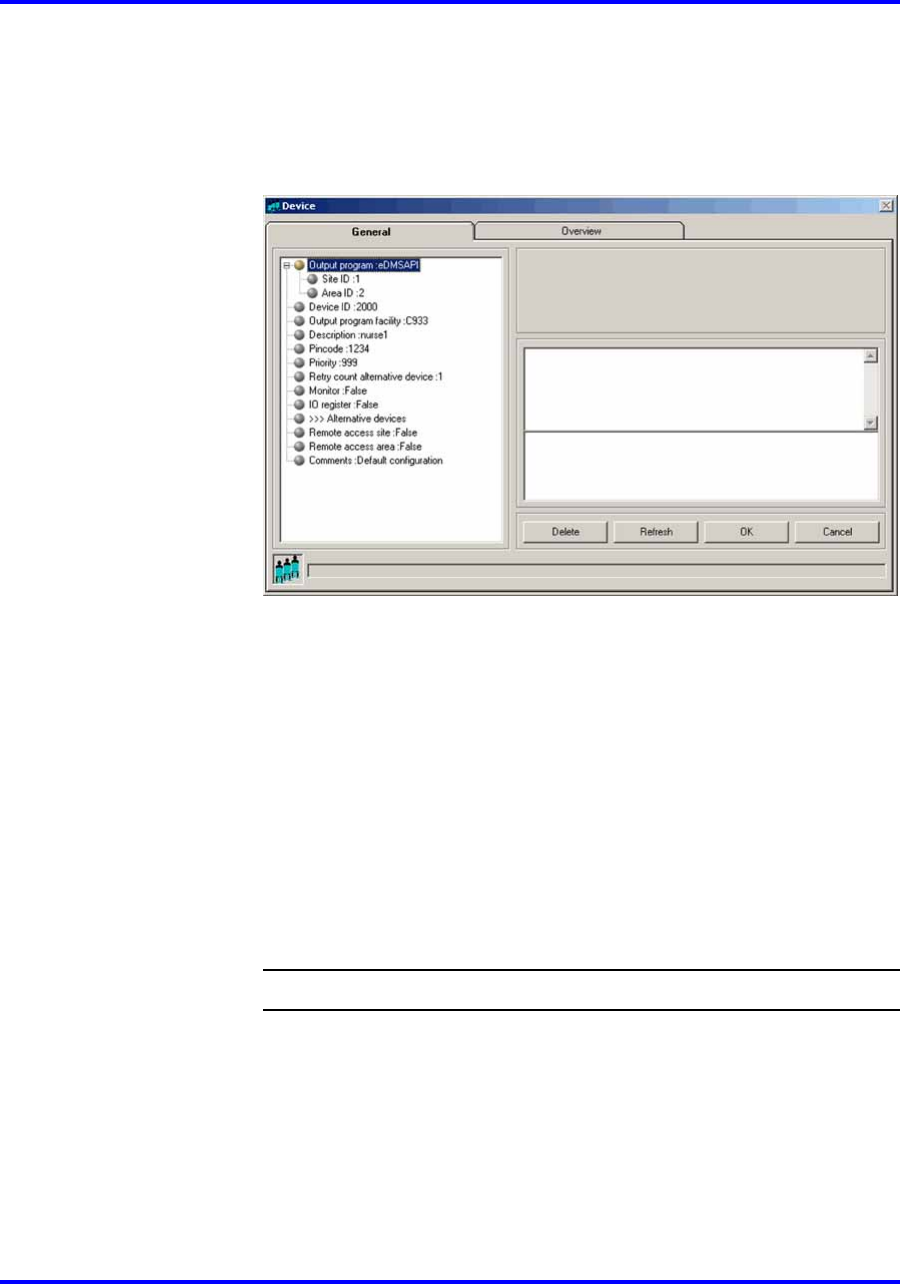Click the Remote access site bullet icon
900x1284 pixels.
click(299, 432)
